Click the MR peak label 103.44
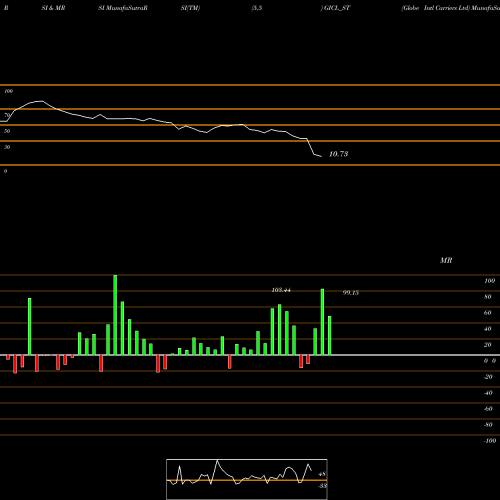Image resolution: width=500 pixels, height=500 pixels. click(281, 290)
